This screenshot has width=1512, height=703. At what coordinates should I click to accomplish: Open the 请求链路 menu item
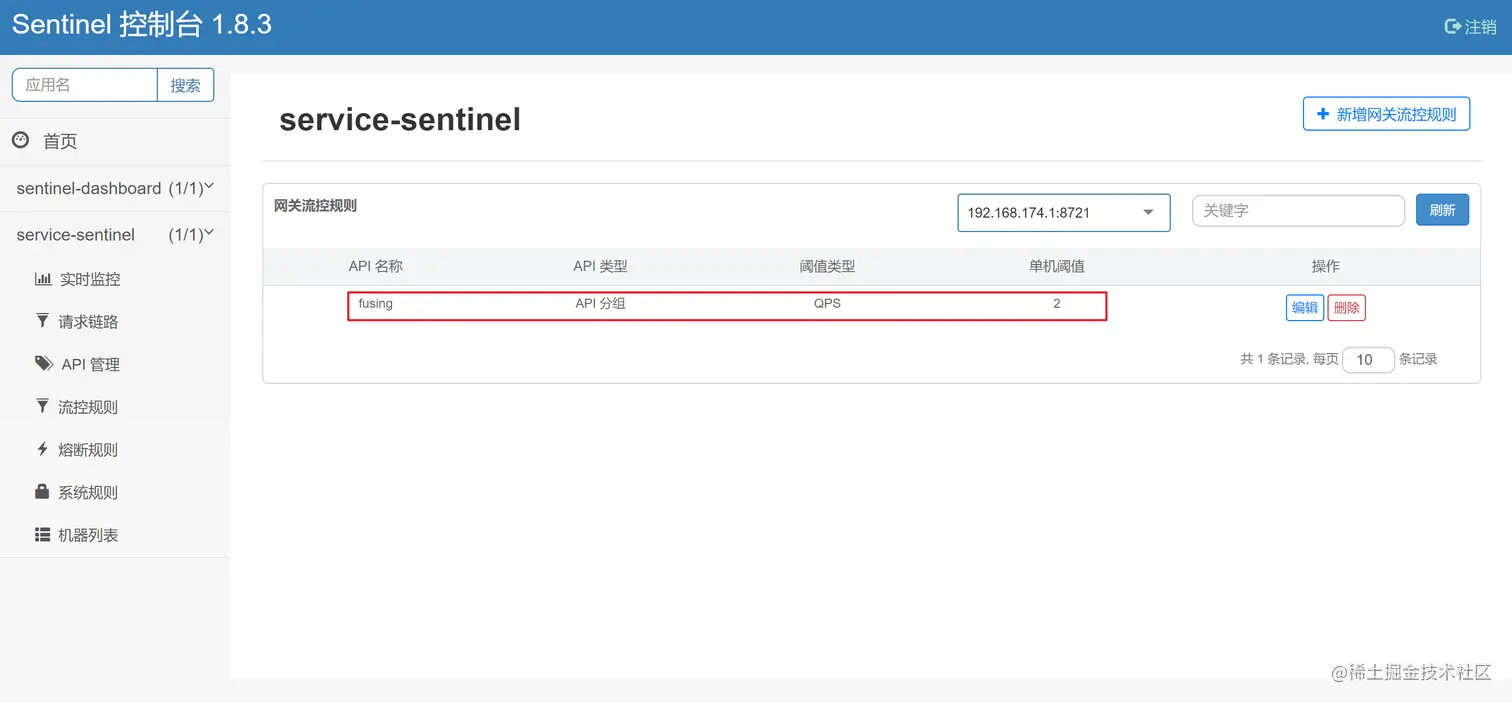88,322
